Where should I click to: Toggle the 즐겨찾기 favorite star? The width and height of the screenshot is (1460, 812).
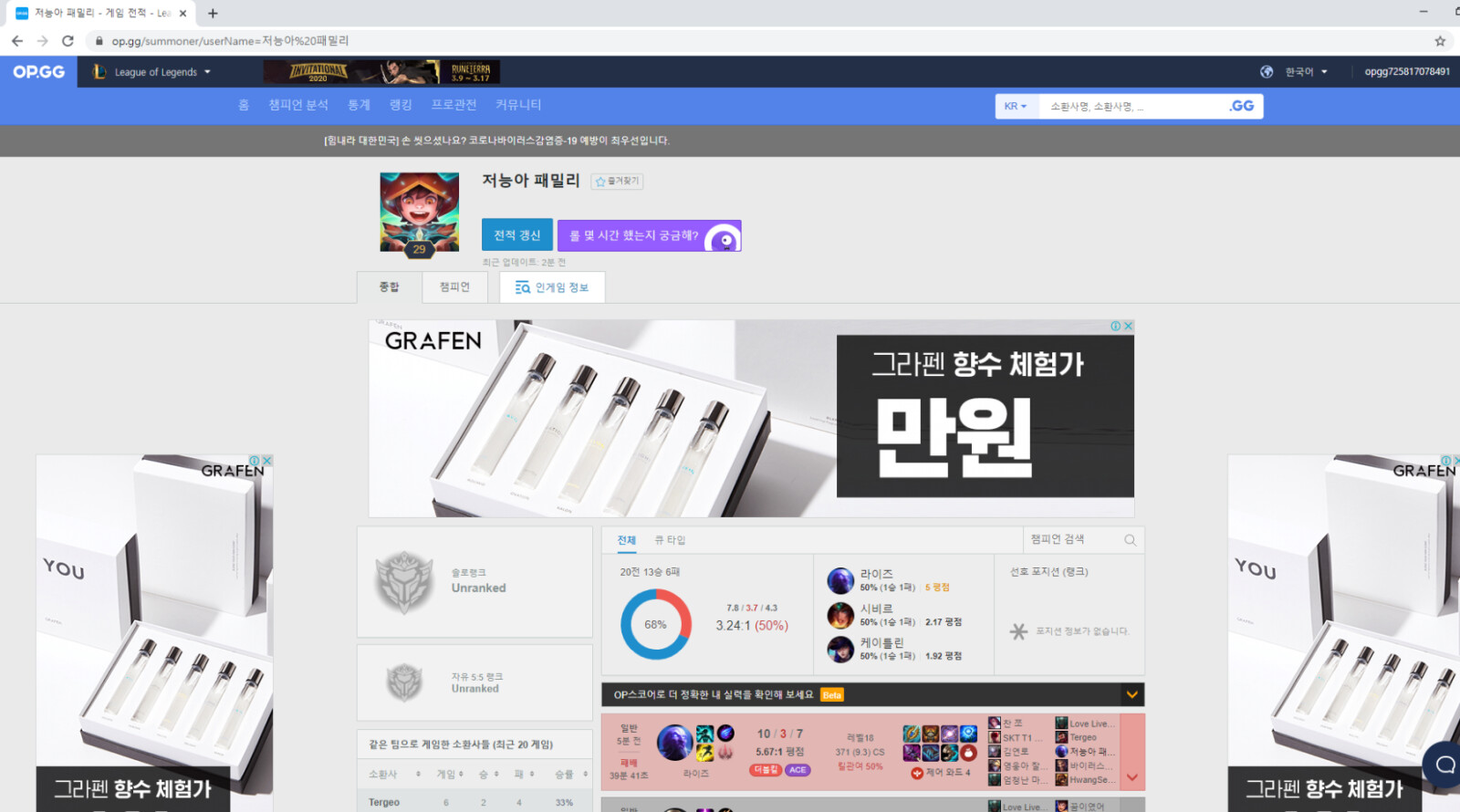pyautogui.click(x=617, y=182)
